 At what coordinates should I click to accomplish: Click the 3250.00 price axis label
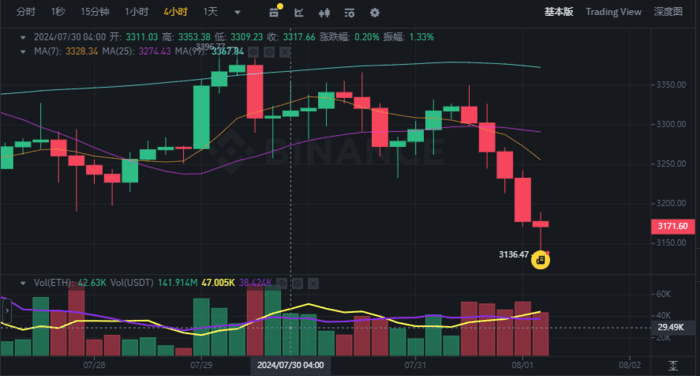coord(671,164)
